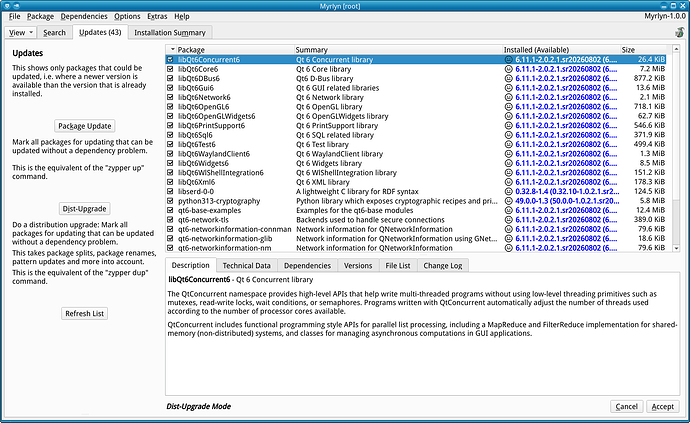Switch to Installation Summary tab
The image size is (690, 423).
(x=170, y=33)
